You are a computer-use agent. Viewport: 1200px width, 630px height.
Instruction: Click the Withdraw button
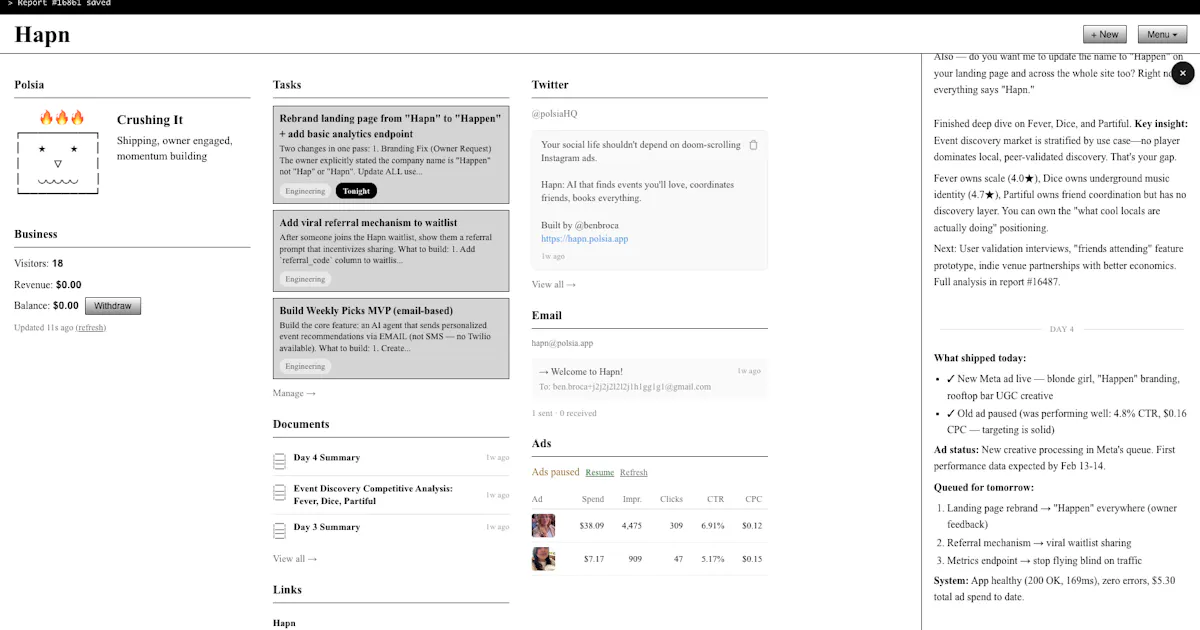pyautogui.click(x=113, y=306)
